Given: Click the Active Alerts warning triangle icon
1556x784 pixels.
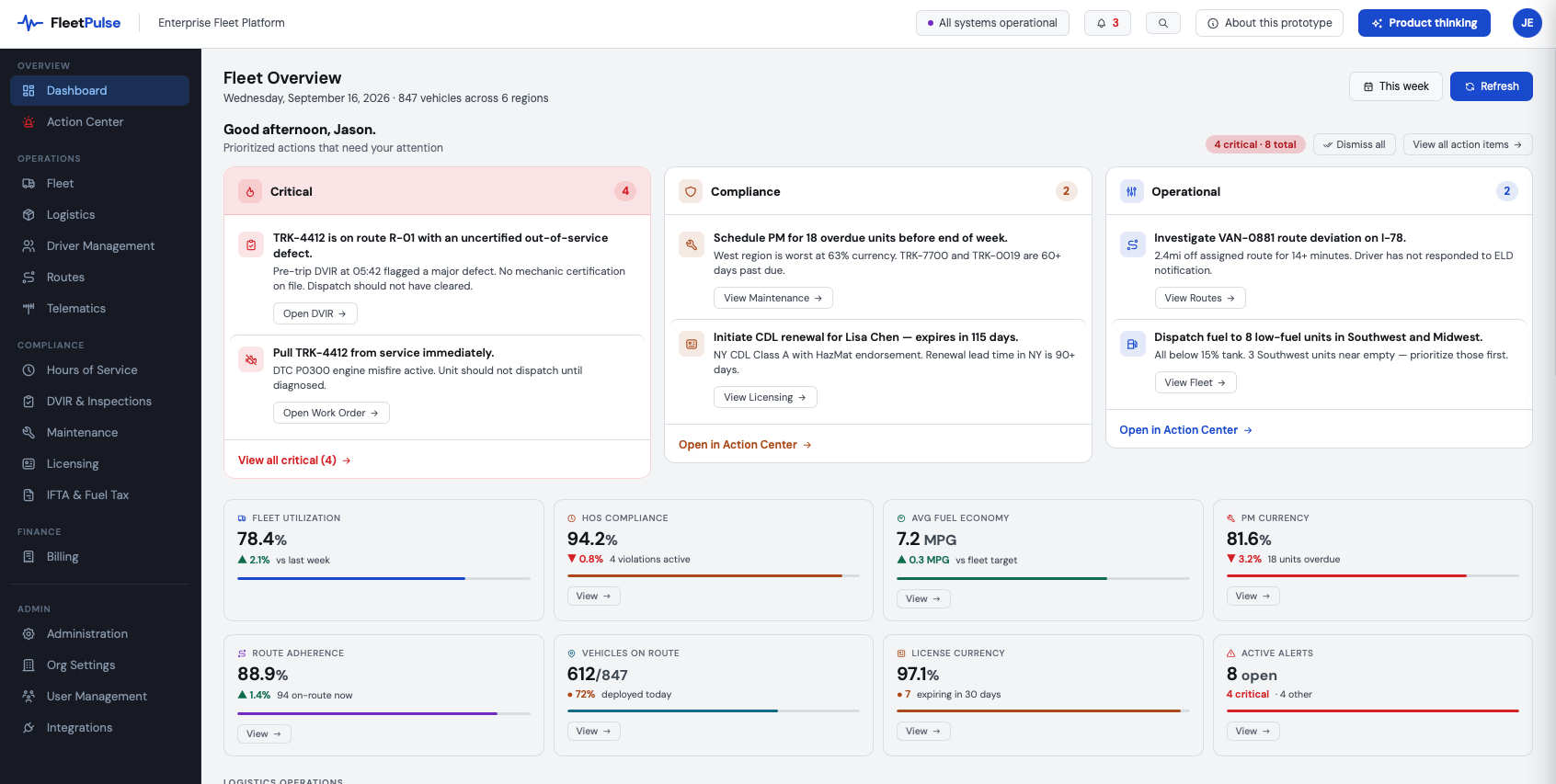Looking at the screenshot, I should (1231, 653).
